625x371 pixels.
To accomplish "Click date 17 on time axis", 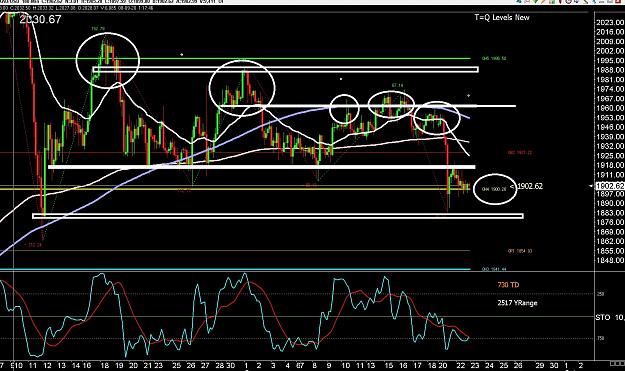I will [417, 365].
